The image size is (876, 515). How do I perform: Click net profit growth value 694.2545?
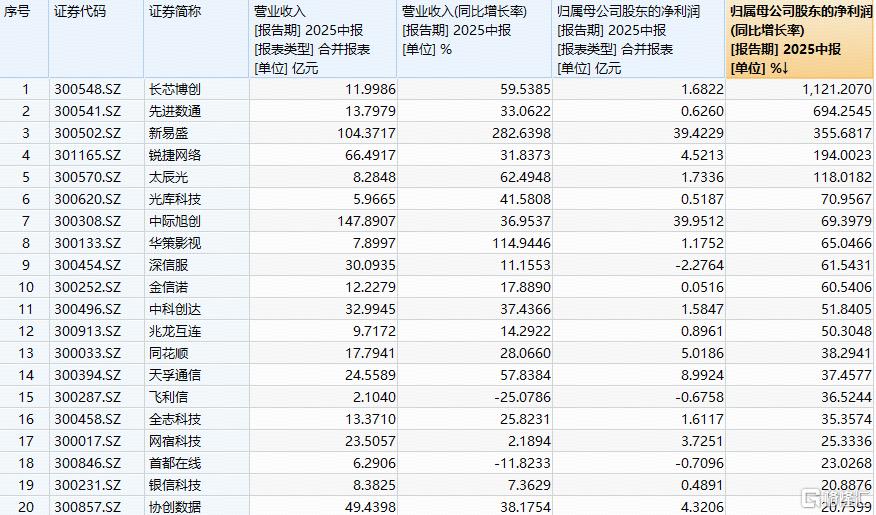pos(842,111)
